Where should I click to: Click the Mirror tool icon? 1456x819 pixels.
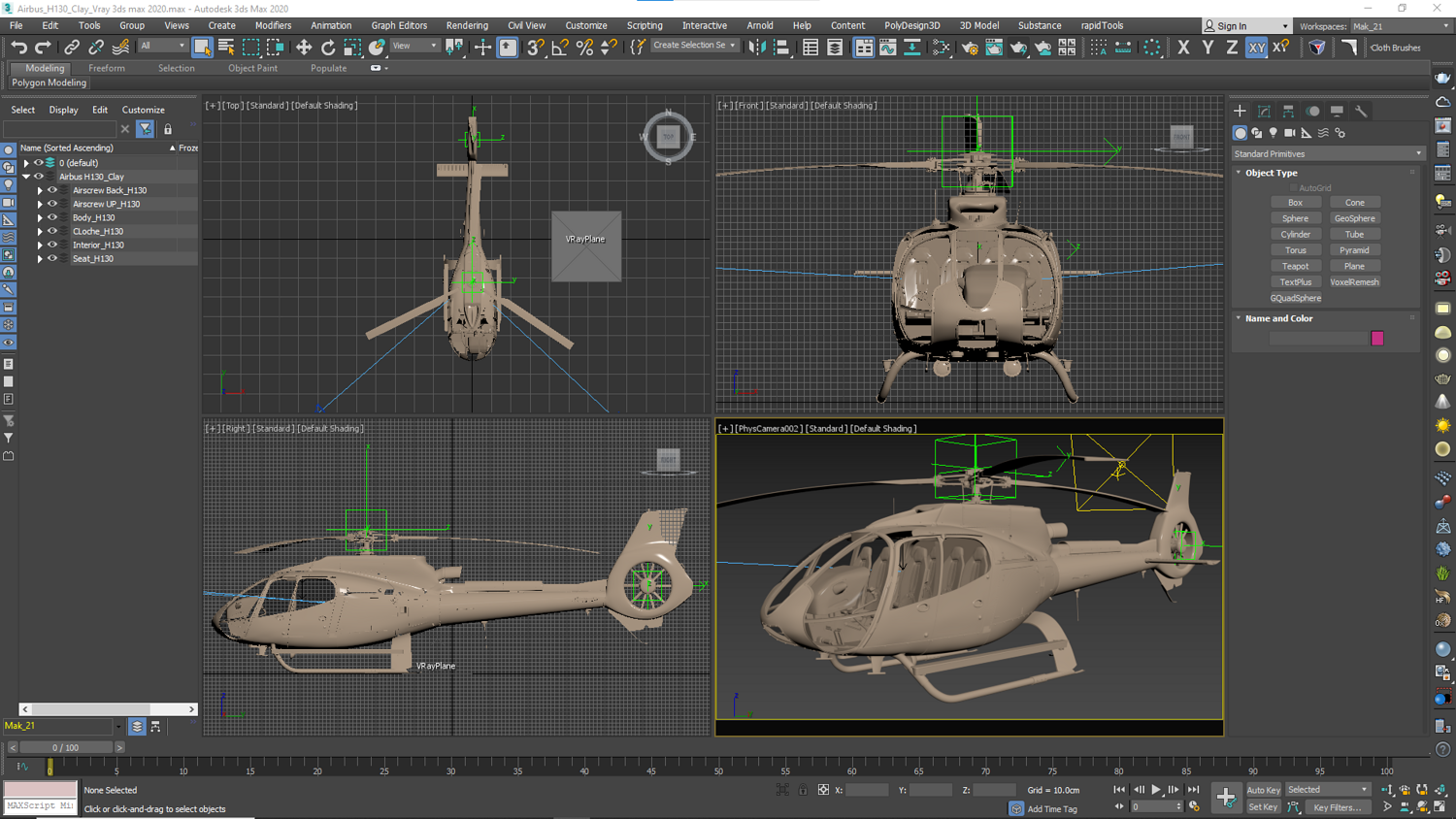[757, 48]
